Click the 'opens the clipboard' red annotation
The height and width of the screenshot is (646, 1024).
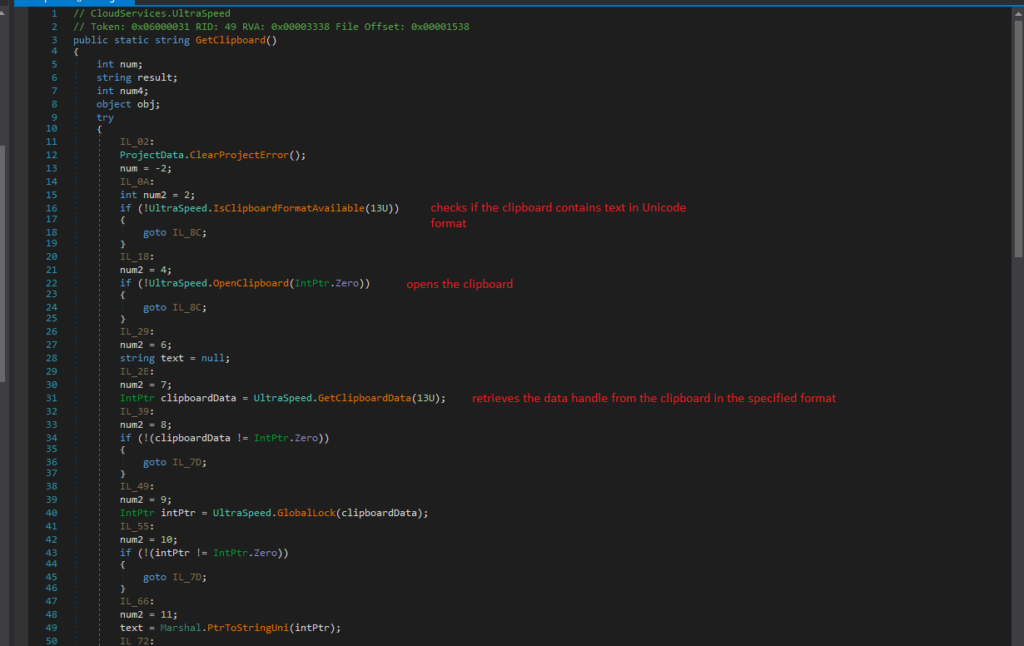click(459, 284)
